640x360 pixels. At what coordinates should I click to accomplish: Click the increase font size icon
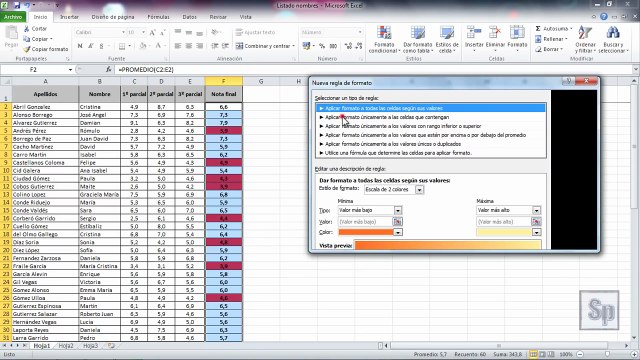[x=152, y=32]
